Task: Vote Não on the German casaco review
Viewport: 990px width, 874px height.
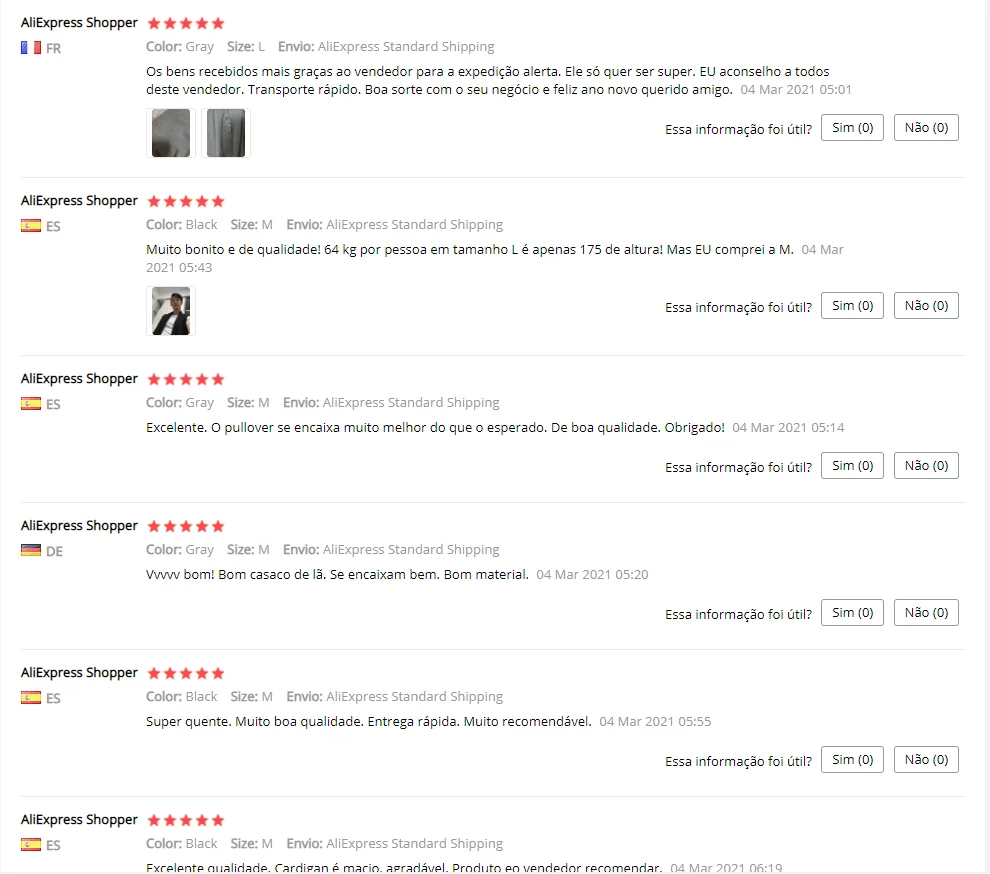Action: click(926, 613)
